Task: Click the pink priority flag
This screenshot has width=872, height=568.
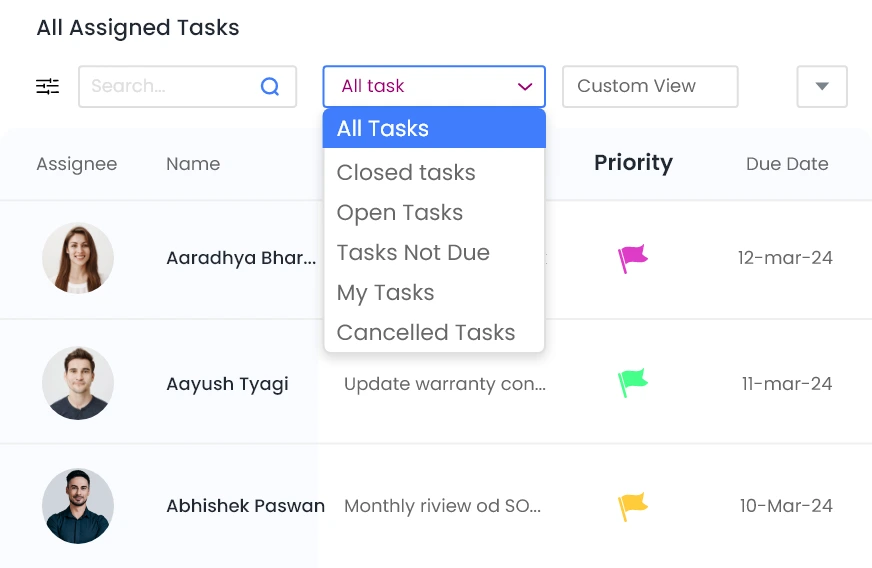Action: click(x=632, y=259)
